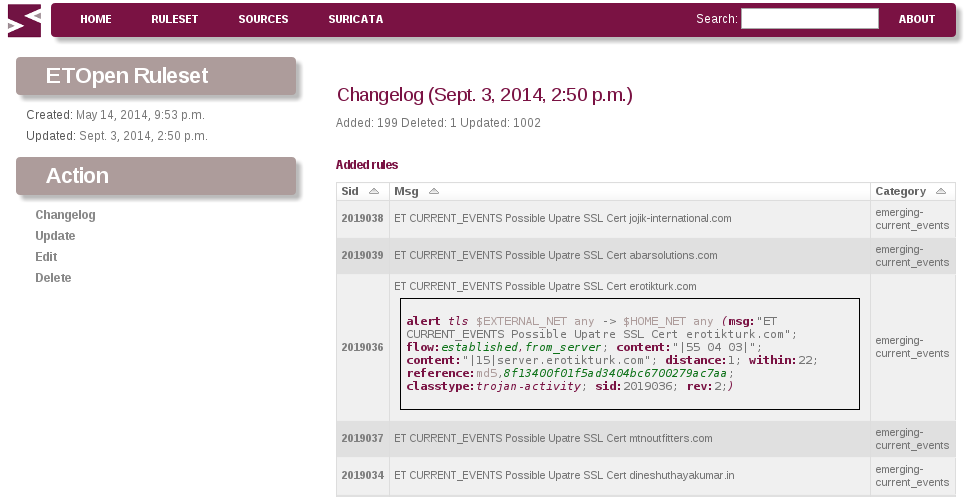
Task: Open the ABOUT page
Action: 916,19
